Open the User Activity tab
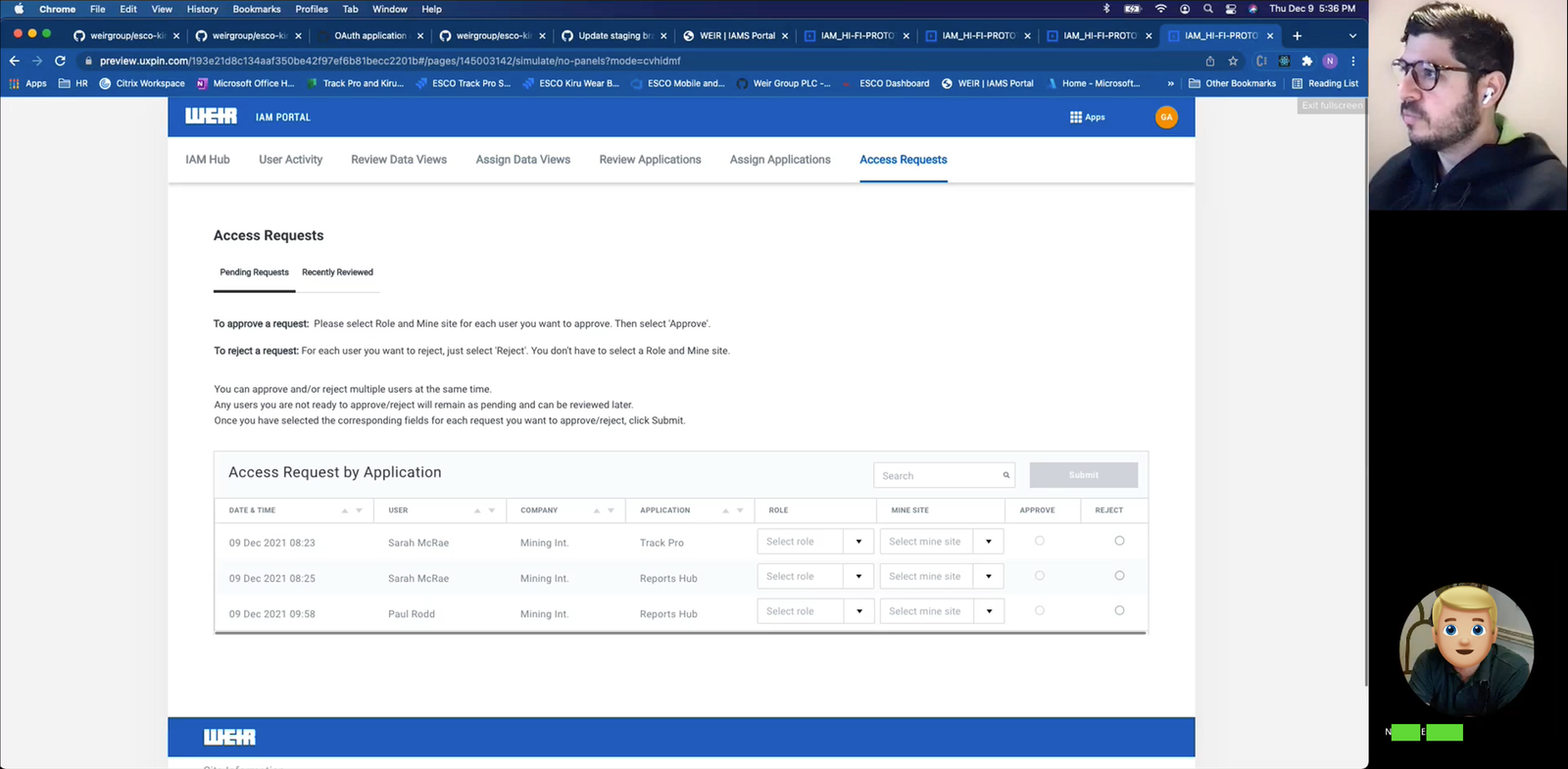1568x769 pixels. point(291,160)
